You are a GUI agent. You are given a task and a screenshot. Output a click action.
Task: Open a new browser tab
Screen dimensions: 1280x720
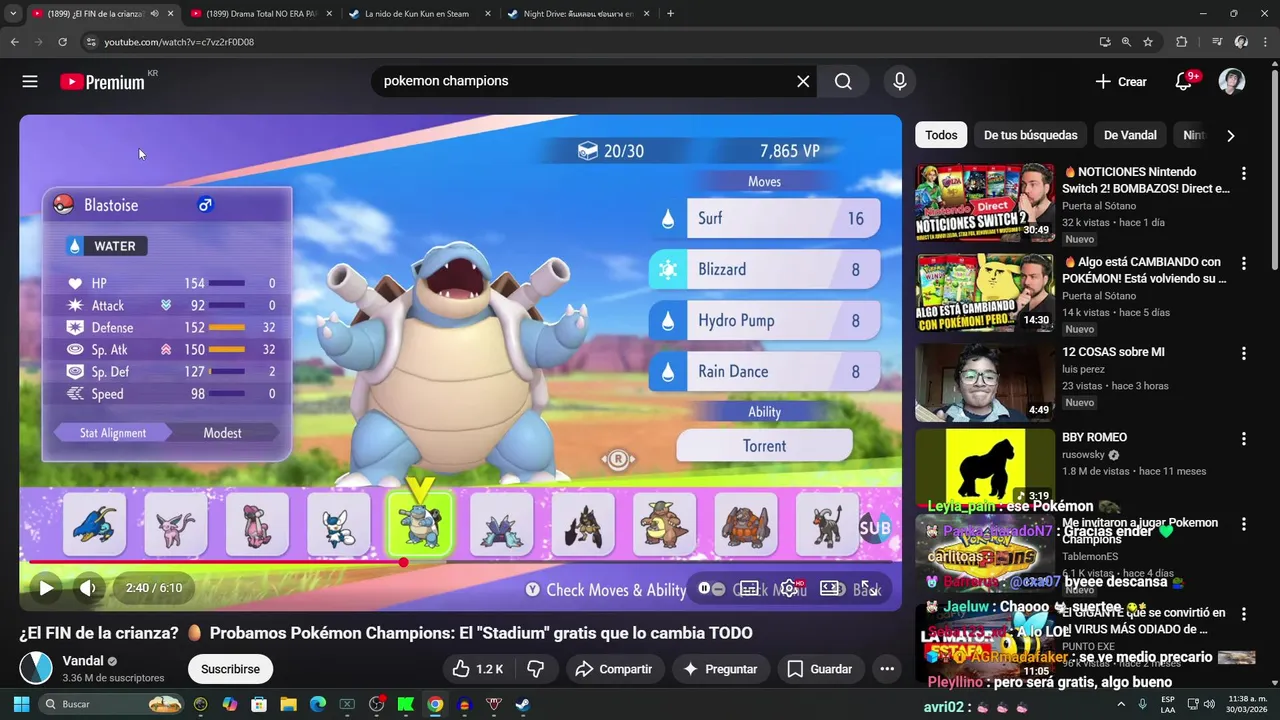pyautogui.click(x=670, y=14)
